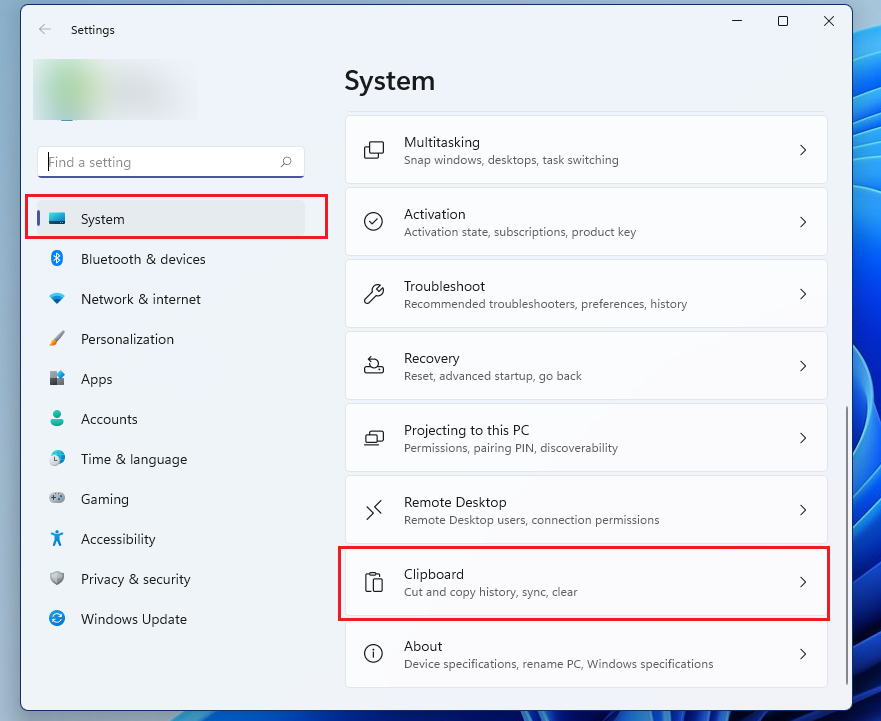Expand the Multitasking settings row chevron
Image resolution: width=881 pixels, height=721 pixels.
pyautogui.click(x=803, y=149)
